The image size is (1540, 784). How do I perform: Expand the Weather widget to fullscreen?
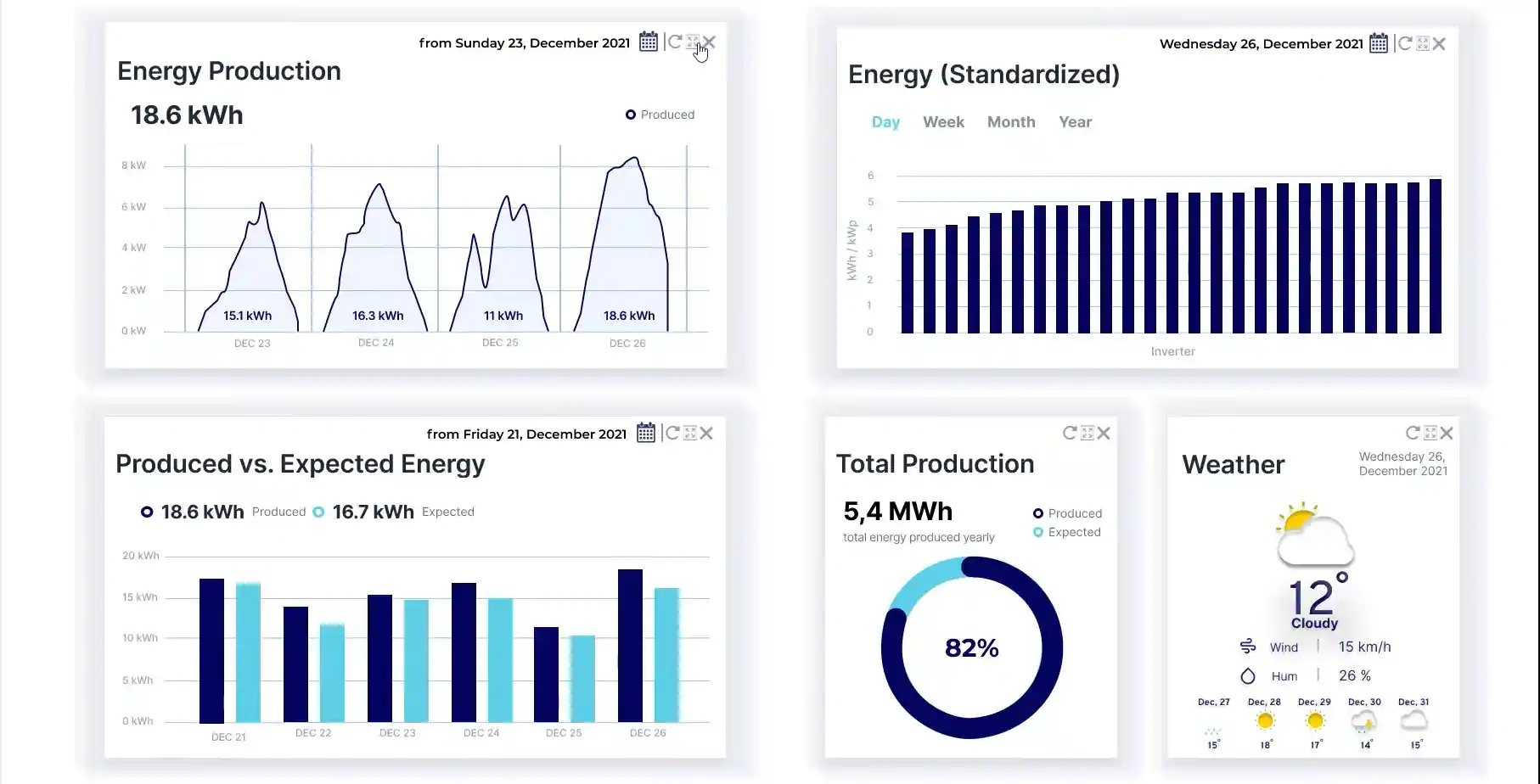click(1430, 433)
